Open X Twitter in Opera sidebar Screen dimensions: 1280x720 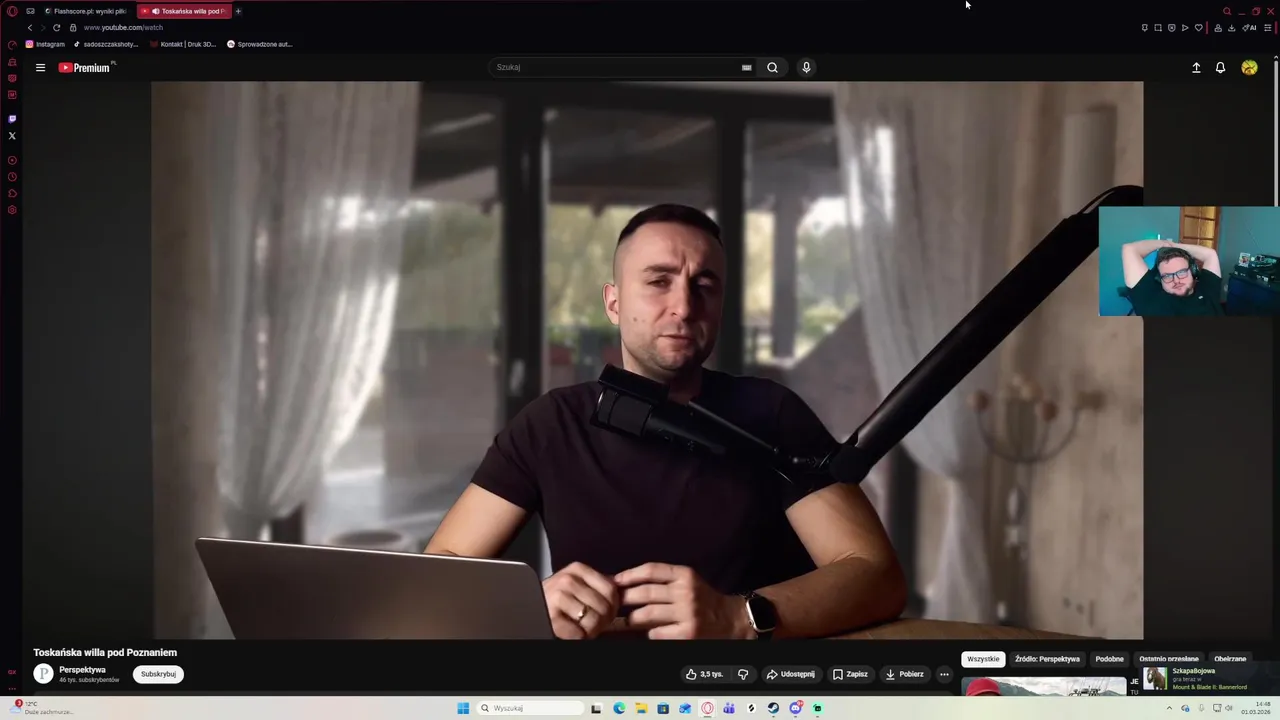coord(12,135)
